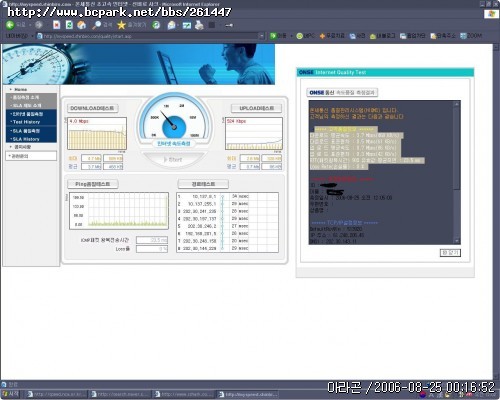
Task: Click the Print icon in toolbar
Action: click(199, 25)
